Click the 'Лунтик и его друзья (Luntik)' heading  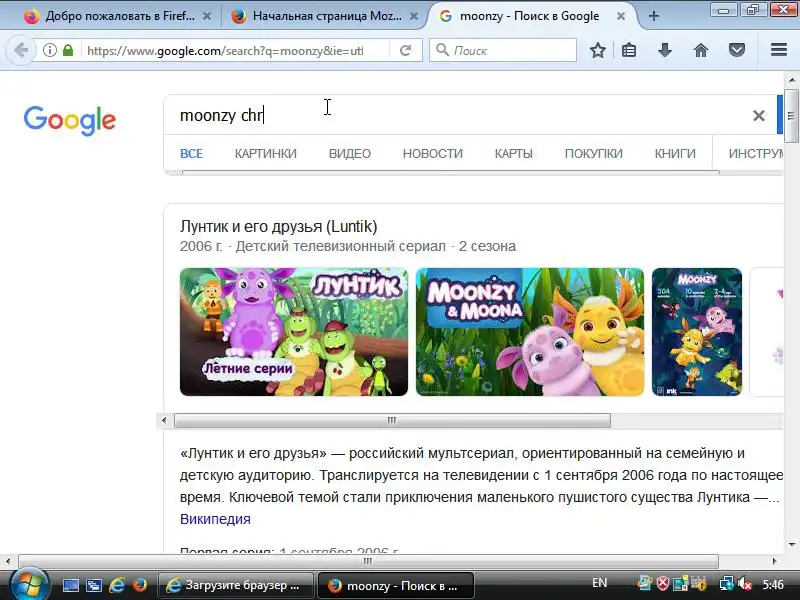coord(279,227)
